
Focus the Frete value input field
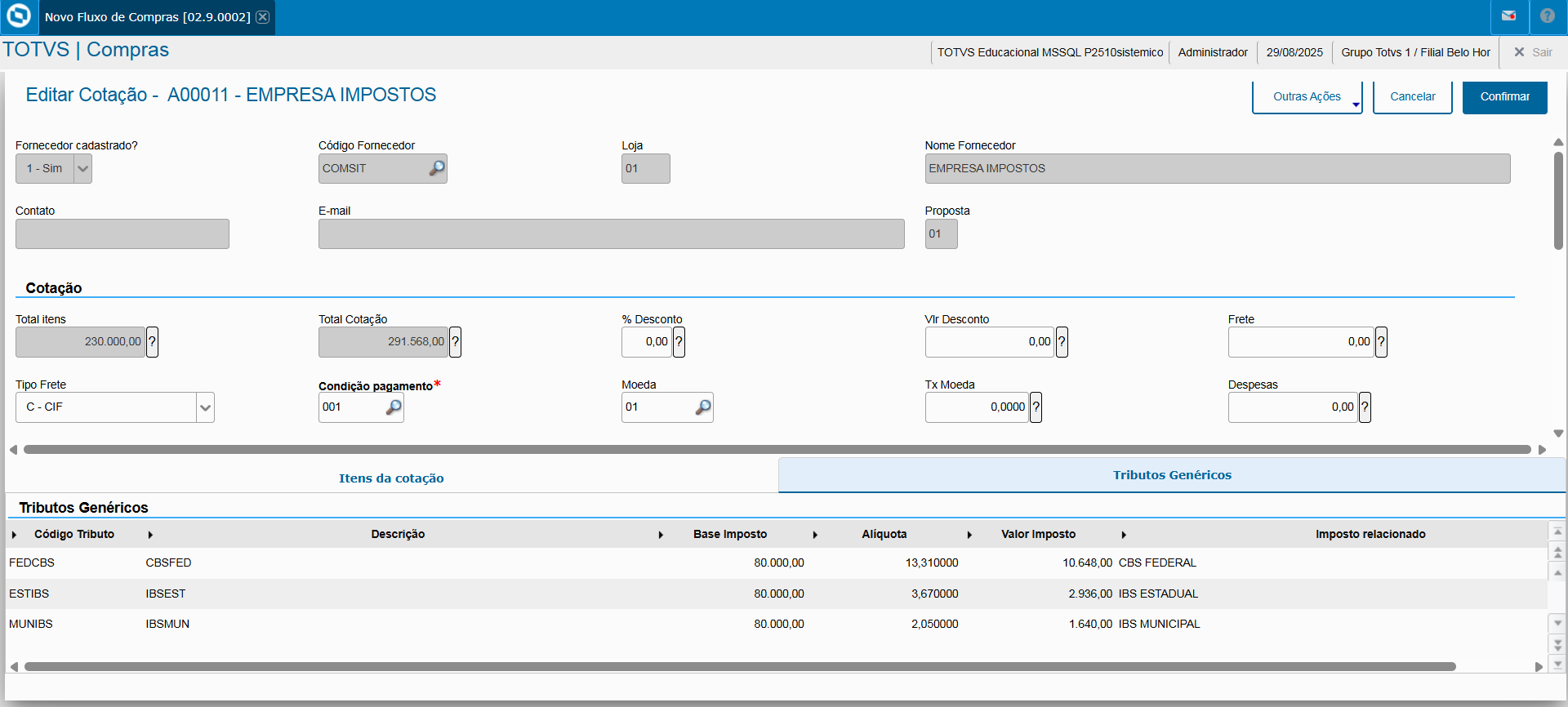tap(1301, 342)
